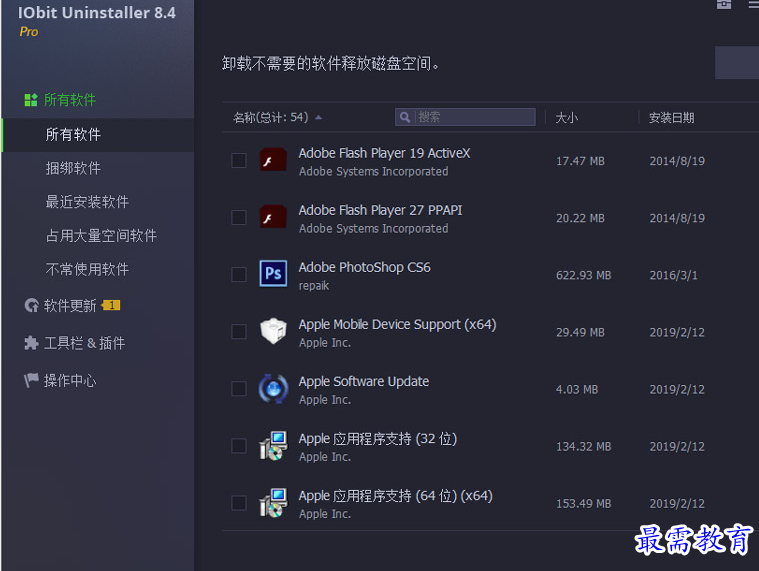Screen dimensions: 759x571
Task: Click the 2016/3/1 install date
Action: coord(673,275)
